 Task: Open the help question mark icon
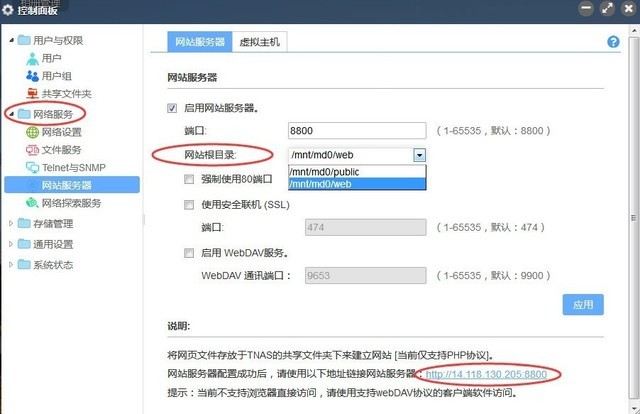point(613,42)
